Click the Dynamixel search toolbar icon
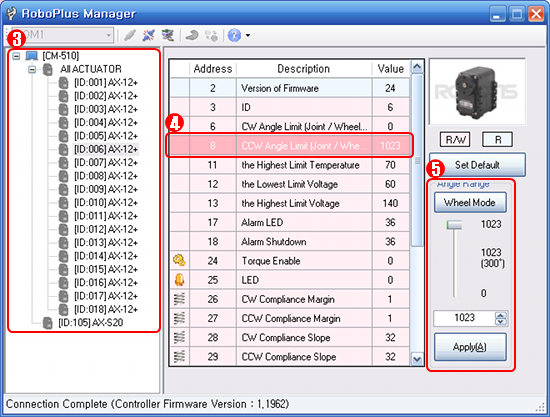550x417 pixels. (x=192, y=35)
